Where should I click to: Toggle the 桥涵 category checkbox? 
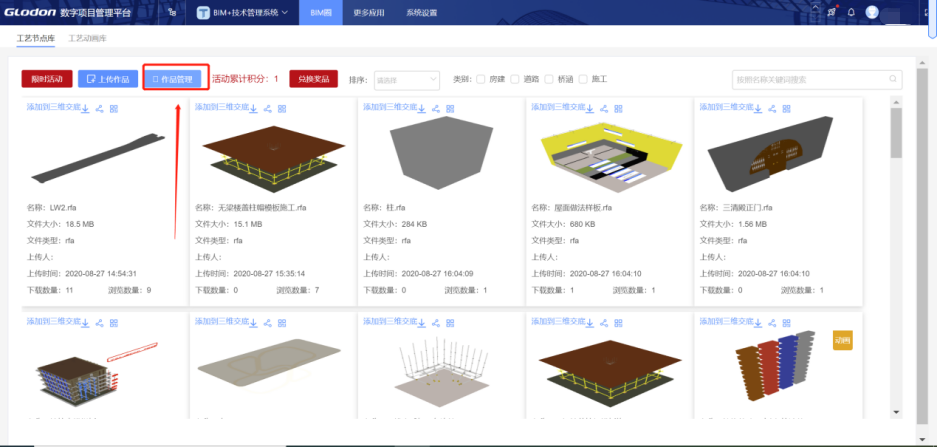(x=549, y=79)
